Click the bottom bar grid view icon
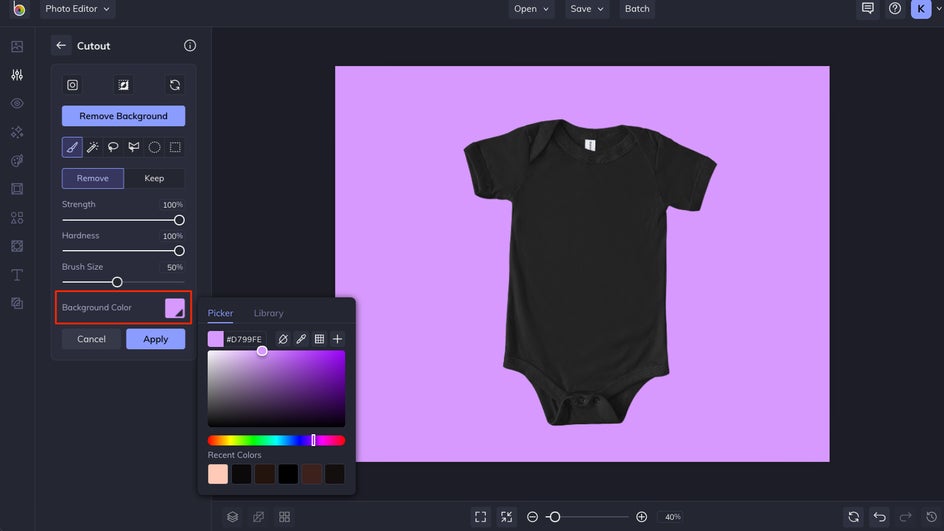This screenshot has height=531, width=944. coord(284,517)
